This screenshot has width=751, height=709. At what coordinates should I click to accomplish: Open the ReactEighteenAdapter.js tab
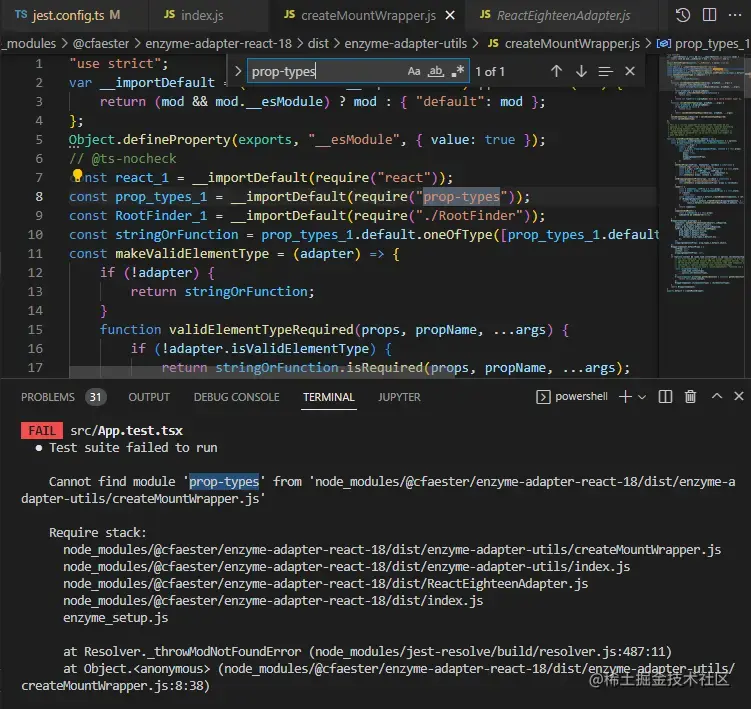click(555, 15)
